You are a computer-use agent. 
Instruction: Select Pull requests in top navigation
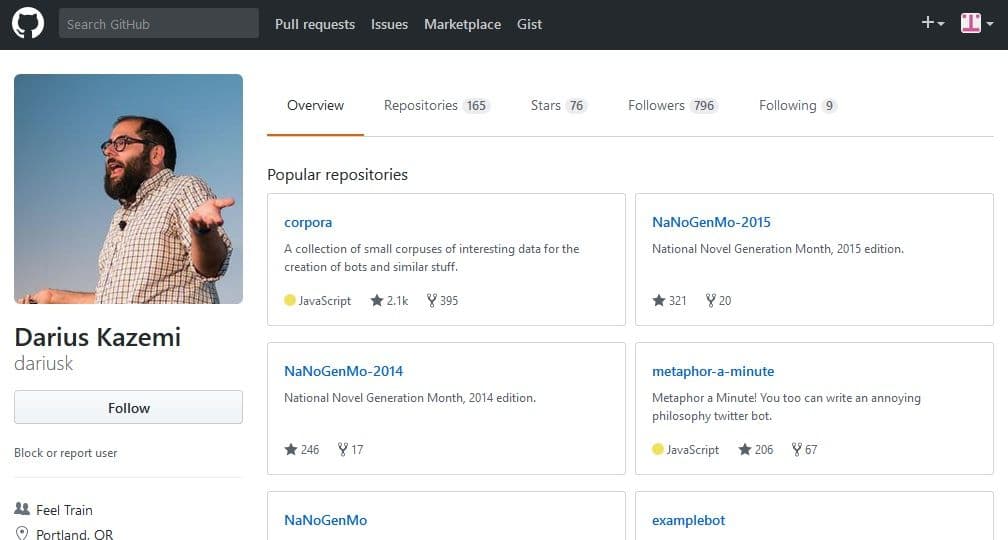tap(315, 24)
